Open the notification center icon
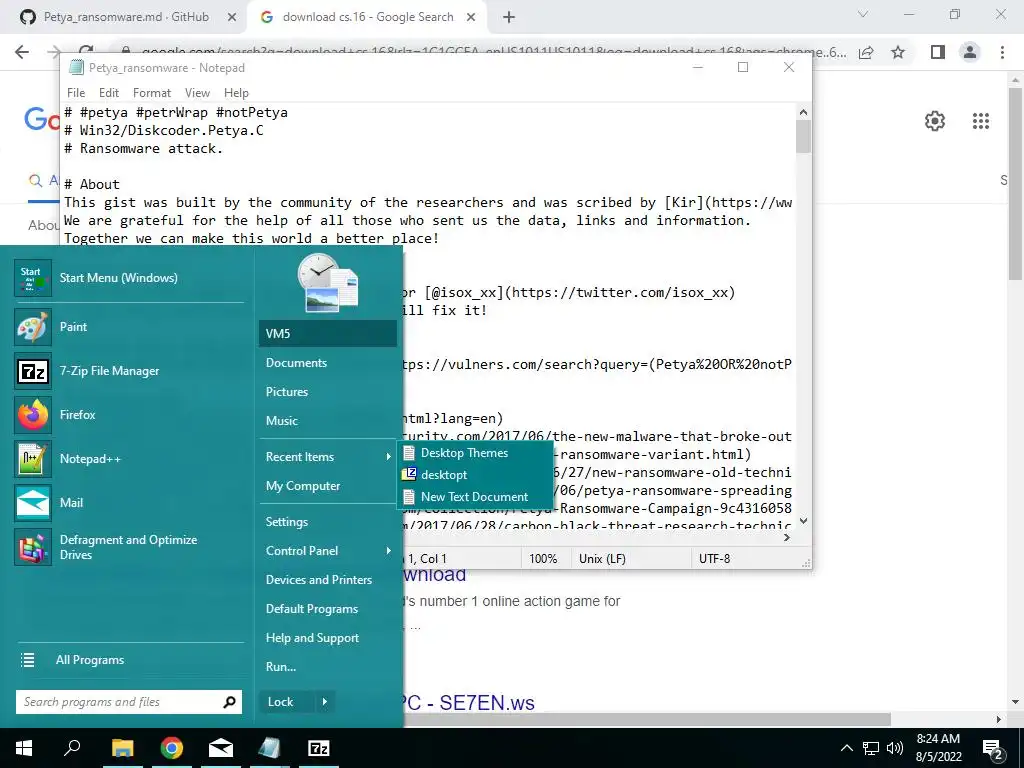The height and width of the screenshot is (768, 1024). (x=993, y=749)
